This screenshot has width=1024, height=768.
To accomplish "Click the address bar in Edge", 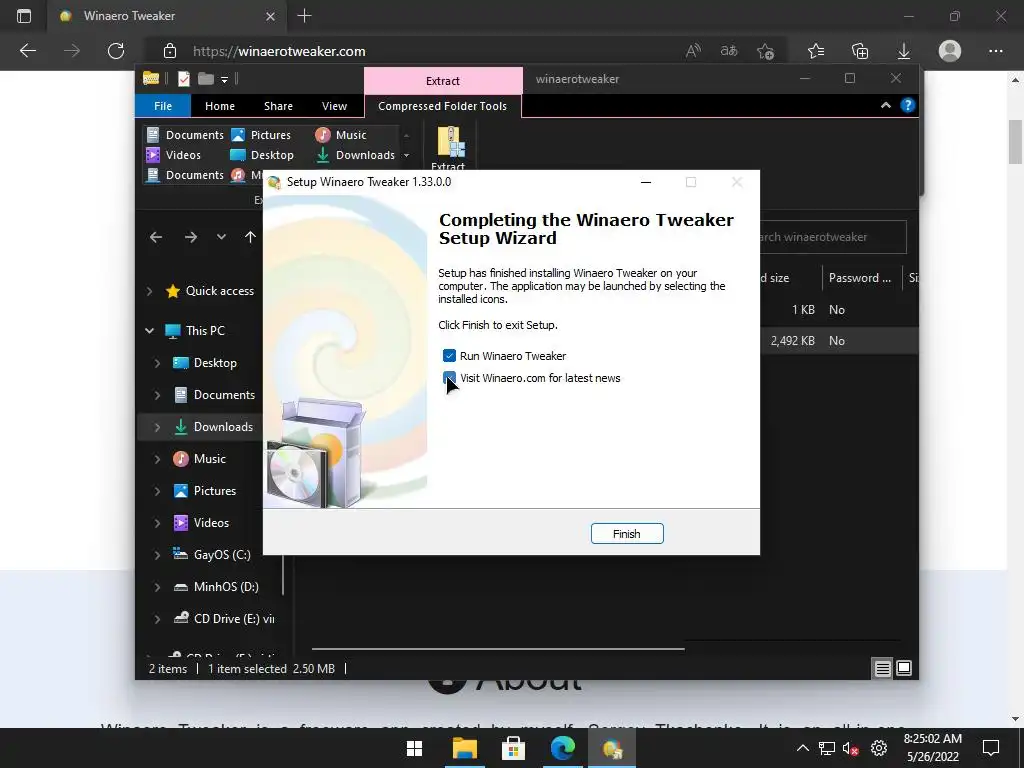I will 418,51.
